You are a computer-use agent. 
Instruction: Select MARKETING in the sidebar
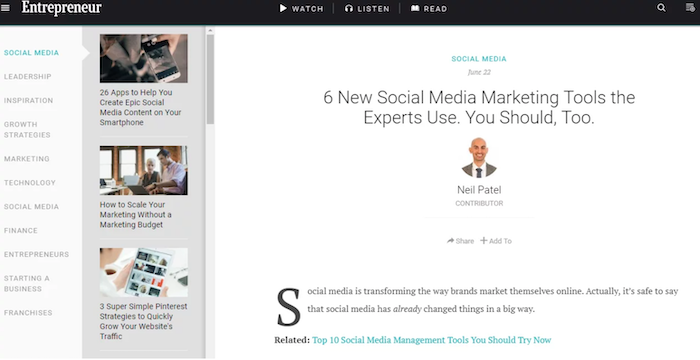(x=27, y=159)
